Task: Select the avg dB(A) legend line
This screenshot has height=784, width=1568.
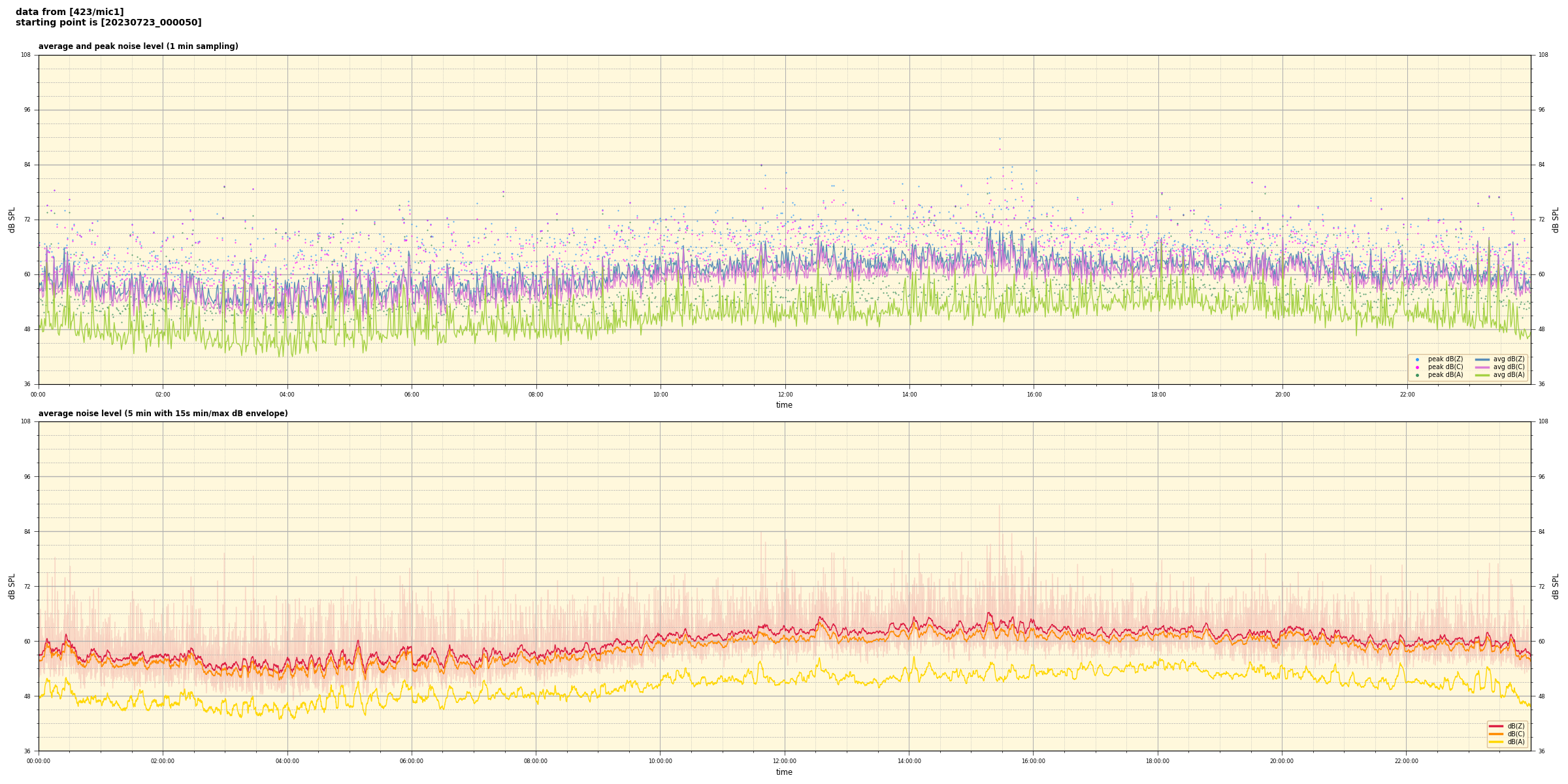Action: point(1482,375)
